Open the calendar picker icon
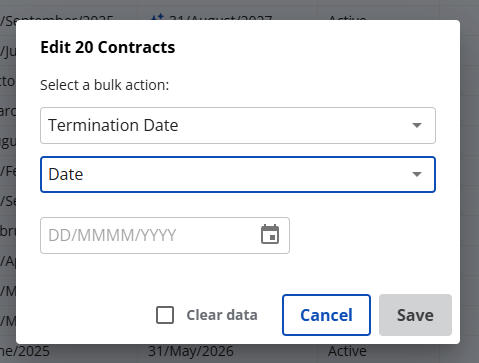 point(270,234)
